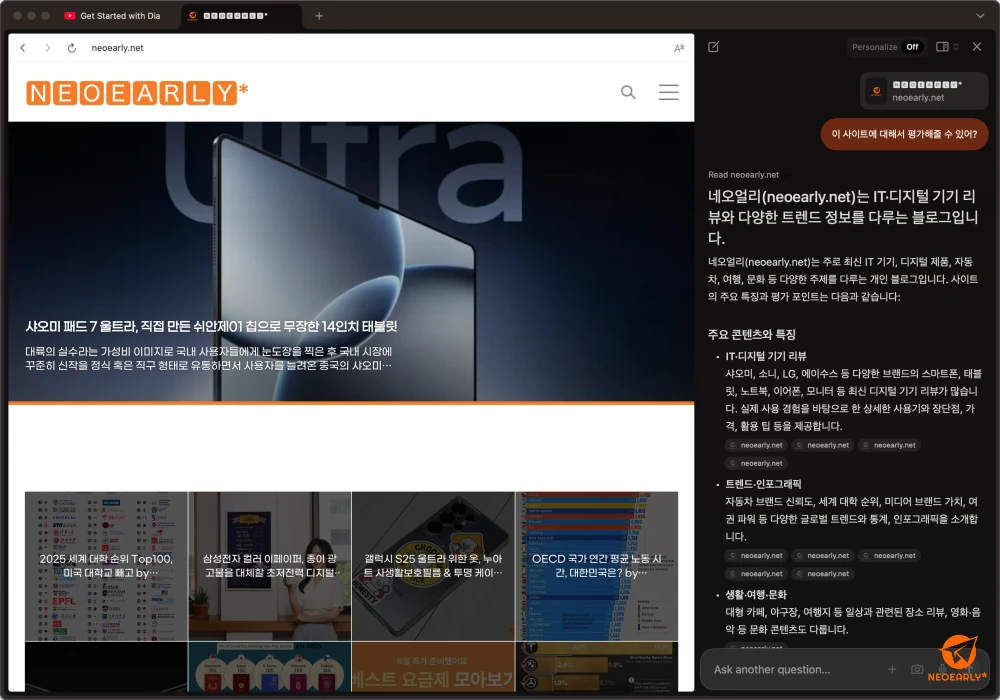
Task: Click the plus attach icon in chat box
Action: [x=892, y=669]
